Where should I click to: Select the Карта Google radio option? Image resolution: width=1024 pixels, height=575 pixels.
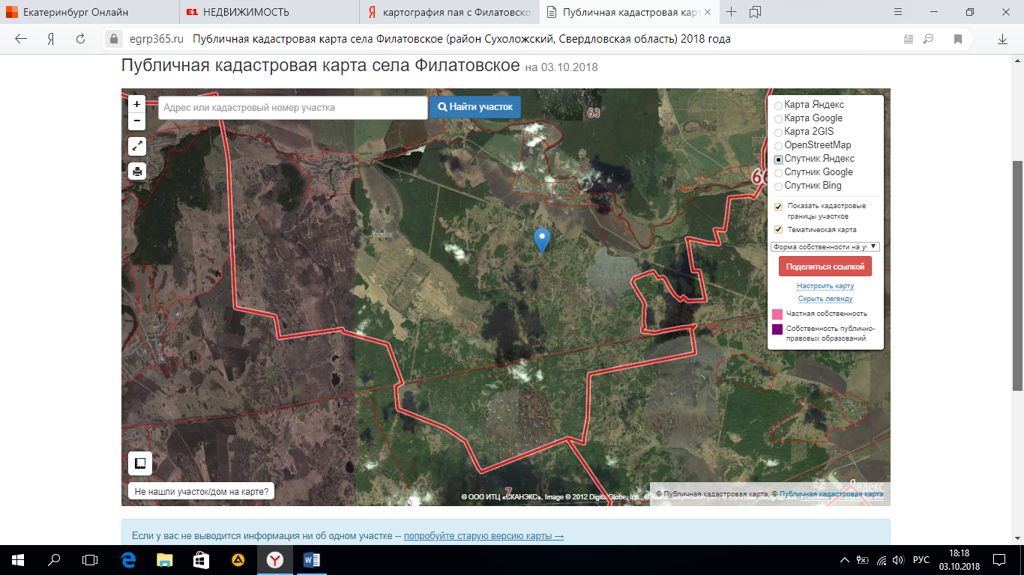pyautogui.click(x=779, y=119)
